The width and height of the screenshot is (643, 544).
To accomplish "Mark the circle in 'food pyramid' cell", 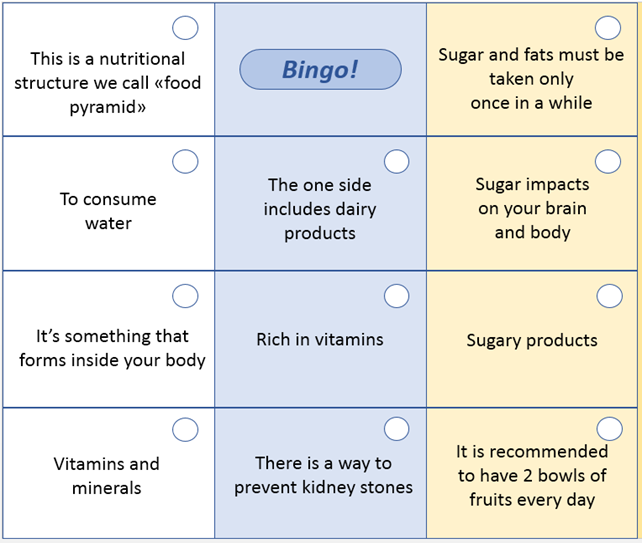I will coord(185,27).
